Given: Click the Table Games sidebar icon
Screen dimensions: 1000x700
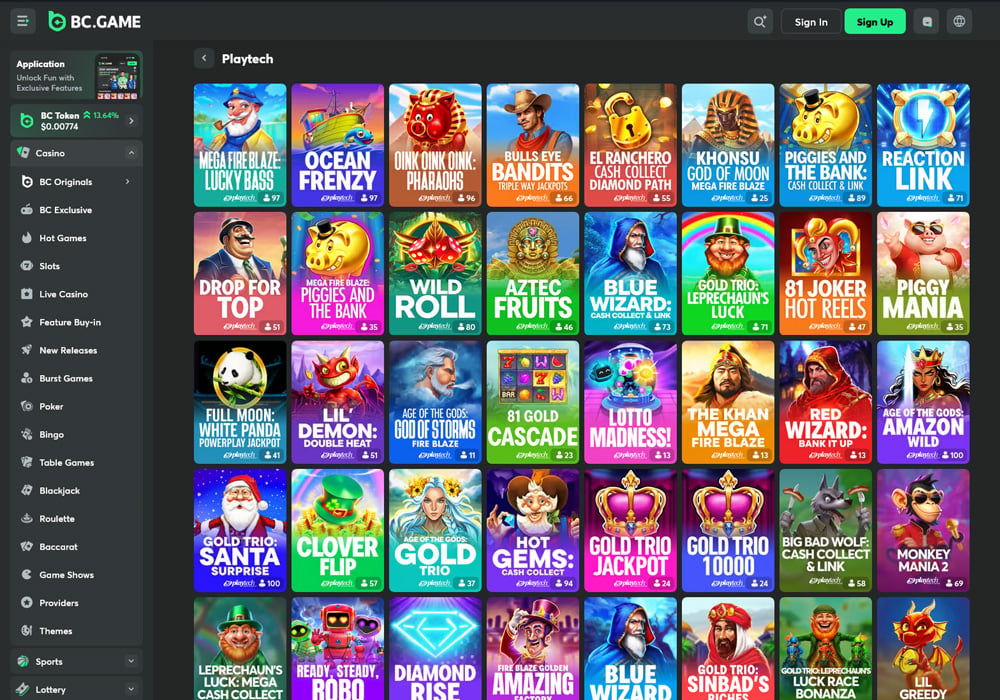Looking at the screenshot, I should coord(27,462).
